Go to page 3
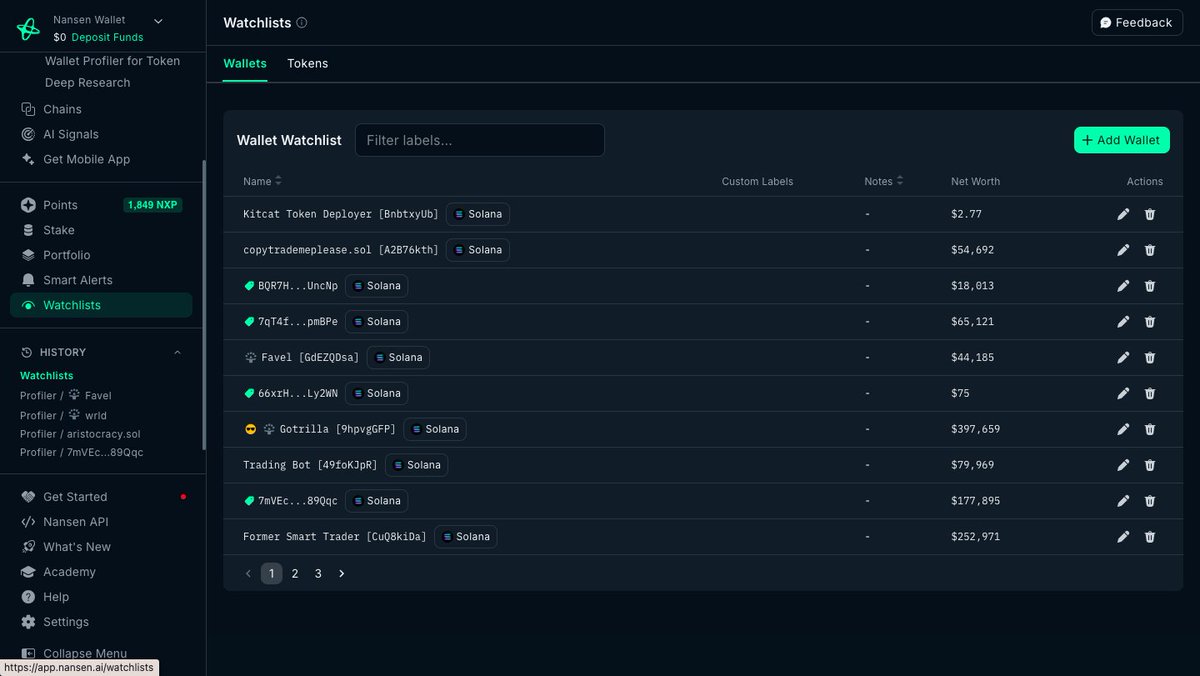Image resolution: width=1200 pixels, height=676 pixels. pos(318,574)
